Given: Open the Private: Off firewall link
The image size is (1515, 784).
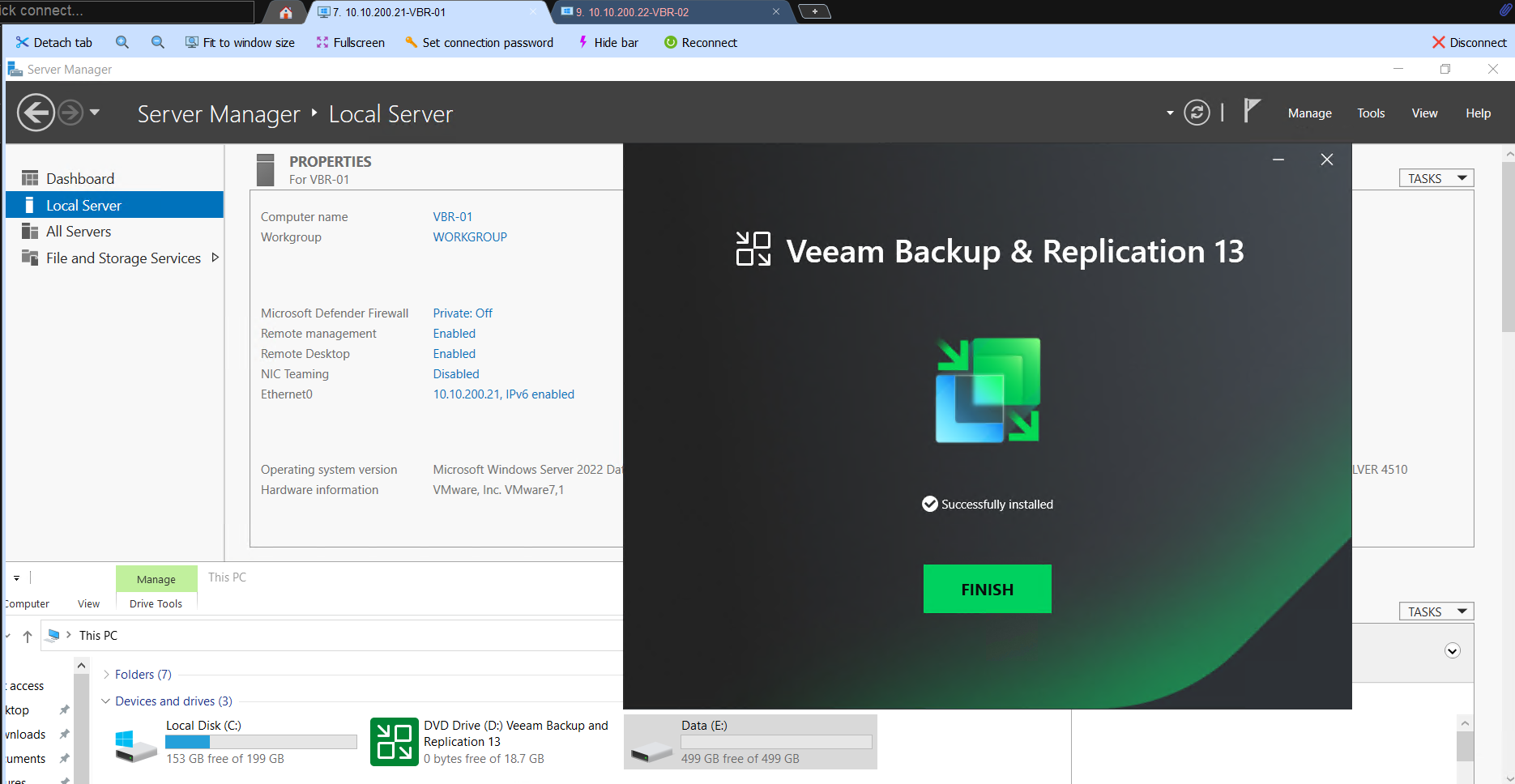Looking at the screenshot, I should click(x=463, y=313).
